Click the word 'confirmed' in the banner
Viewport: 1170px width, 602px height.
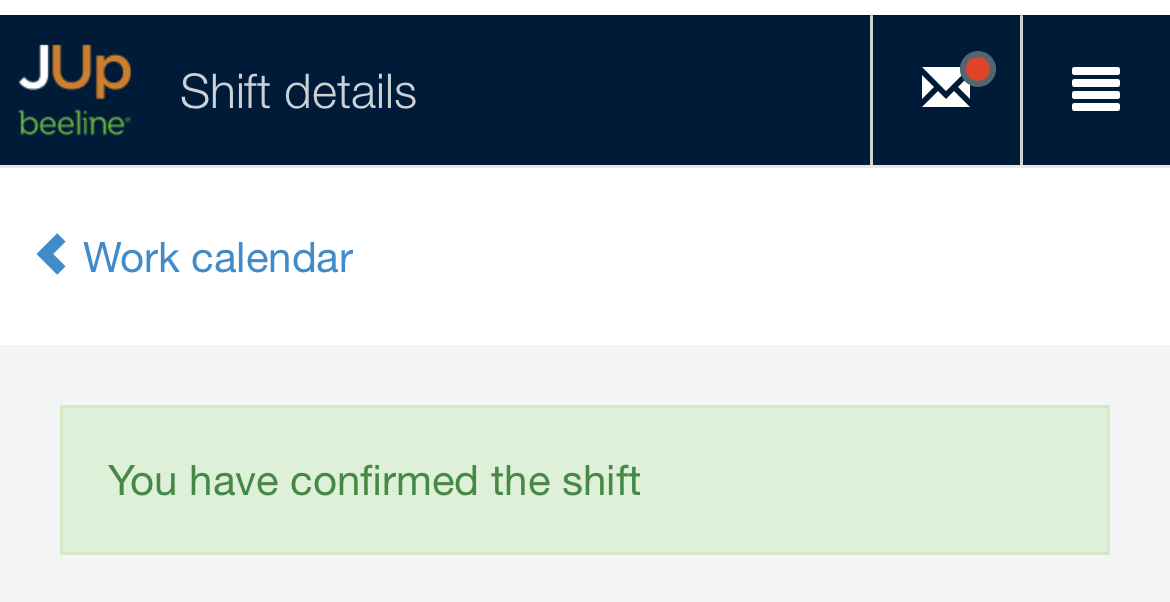click(x=384, y=481)
